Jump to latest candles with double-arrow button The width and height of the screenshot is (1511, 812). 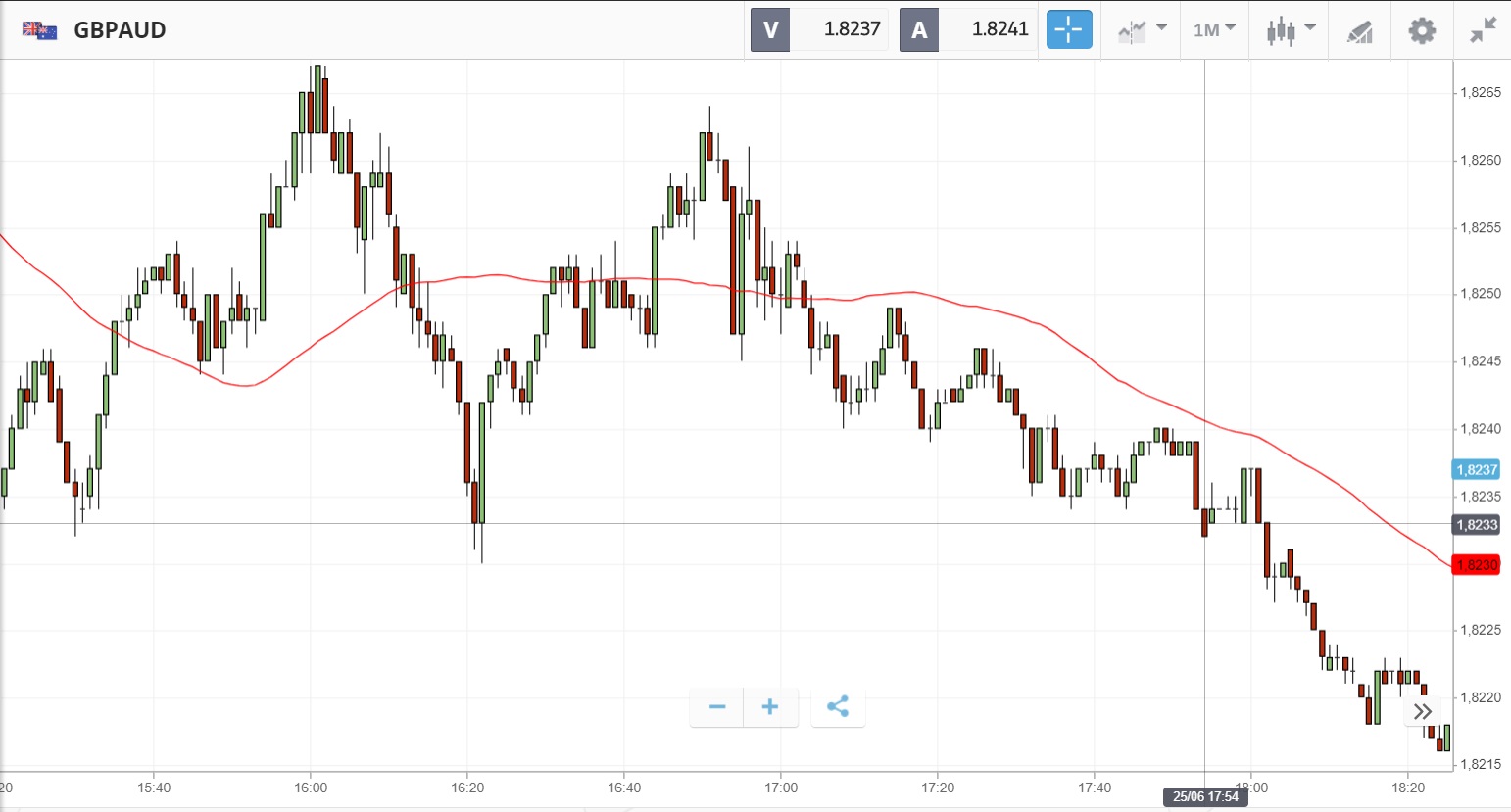(1423, 711)
